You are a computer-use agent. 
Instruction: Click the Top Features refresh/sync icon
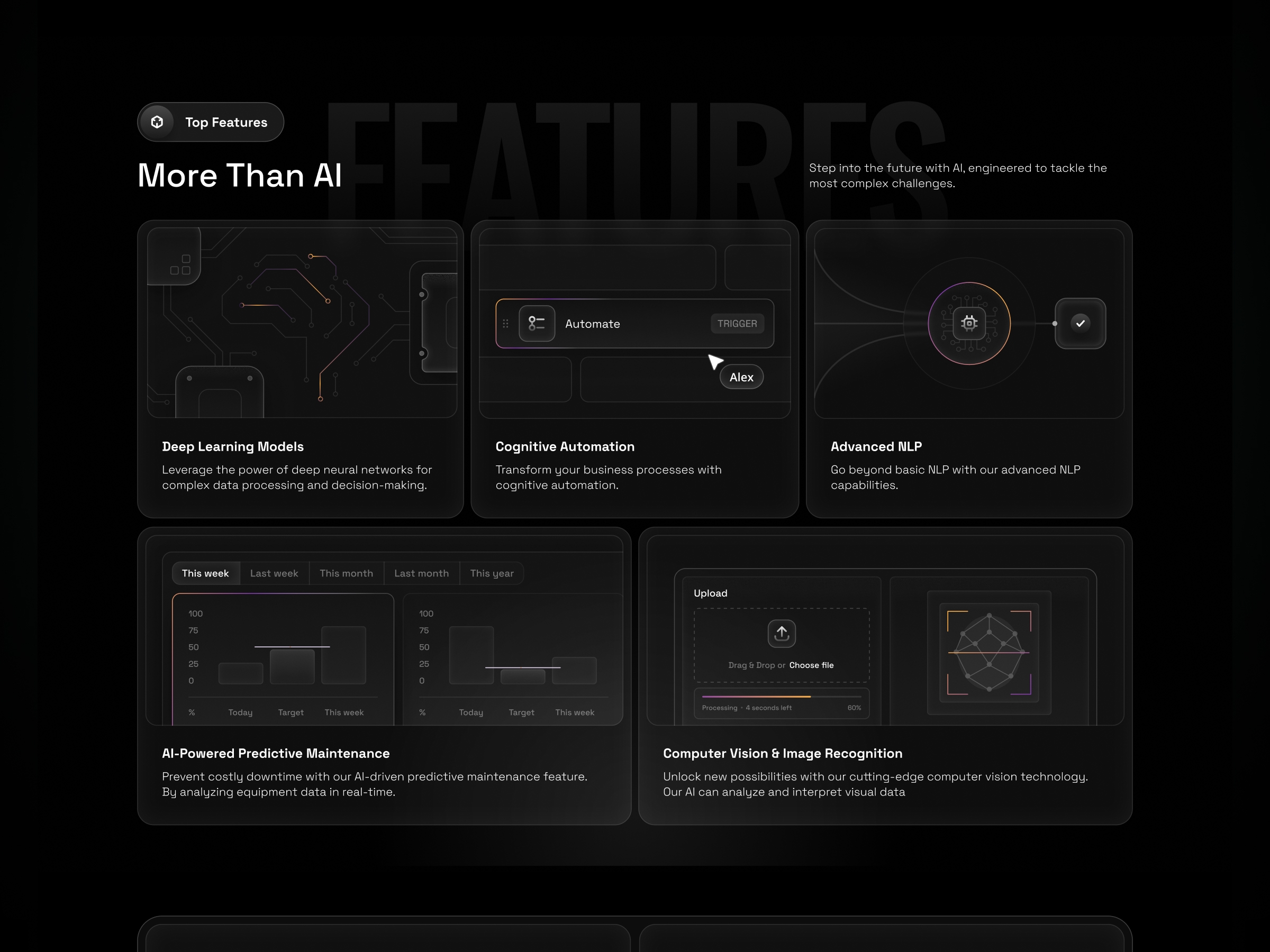[x=157, y=122]
